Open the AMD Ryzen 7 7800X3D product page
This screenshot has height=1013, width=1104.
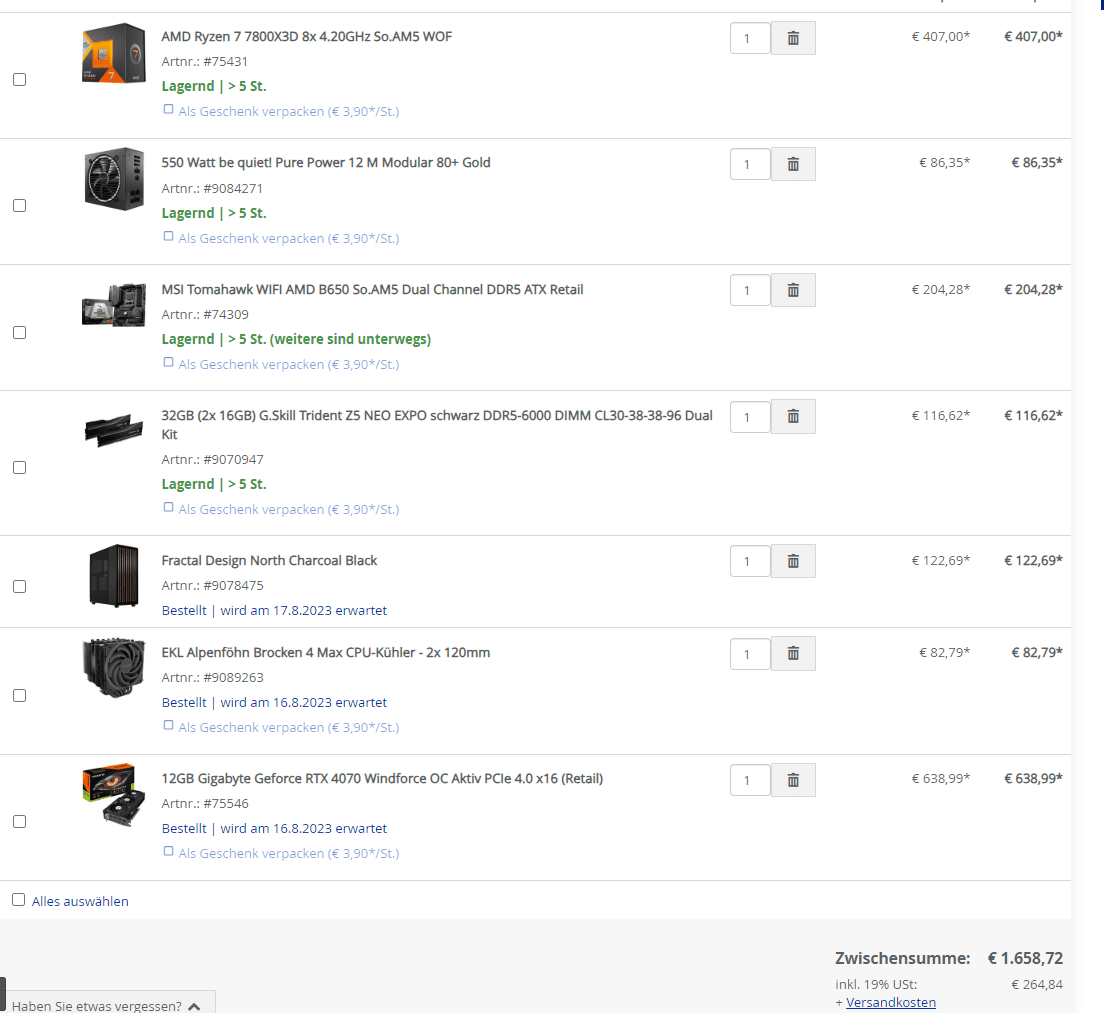pos(306,37)
